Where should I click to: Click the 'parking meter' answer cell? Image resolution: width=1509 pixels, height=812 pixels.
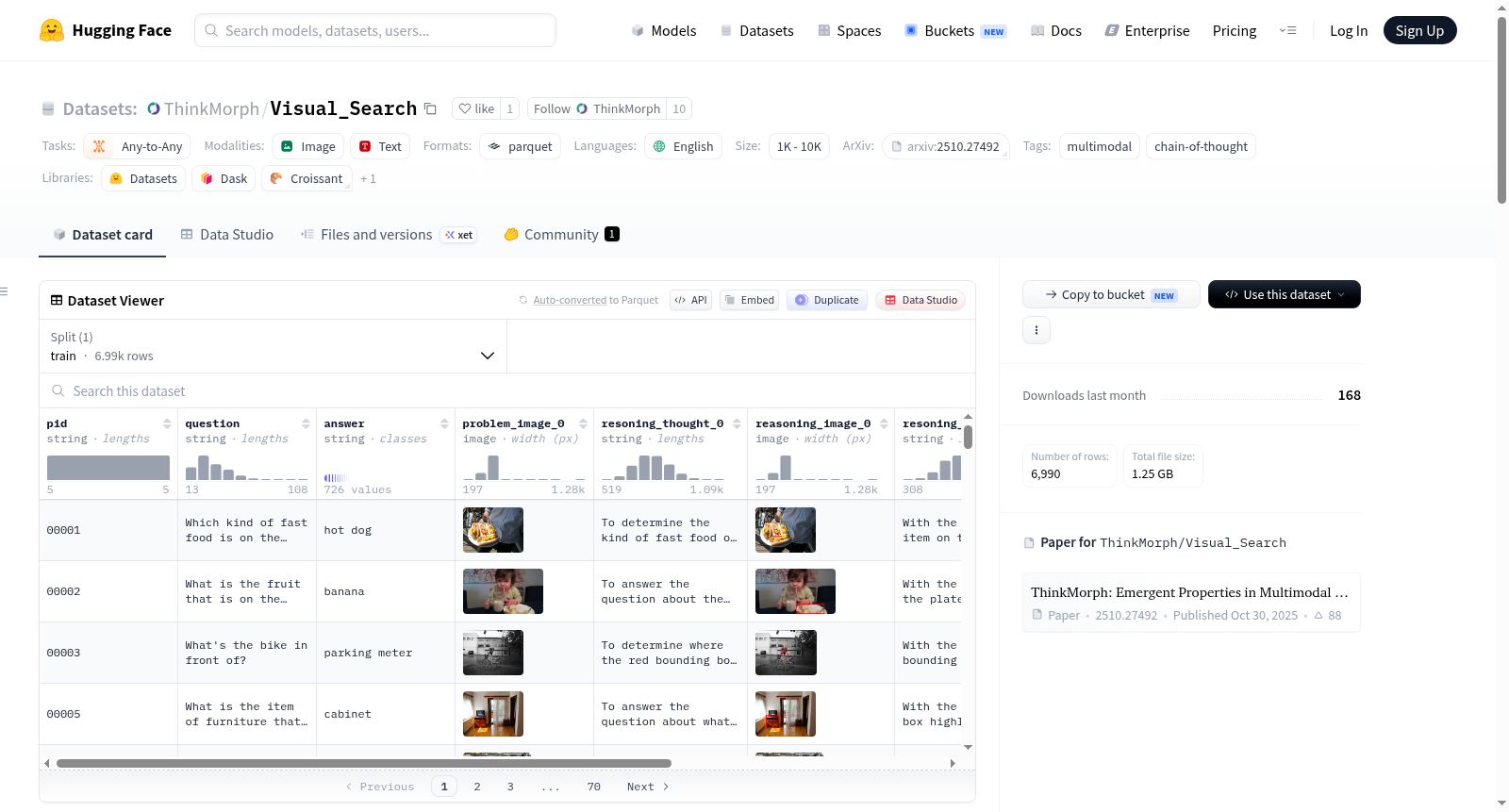[x=386, y=653]
